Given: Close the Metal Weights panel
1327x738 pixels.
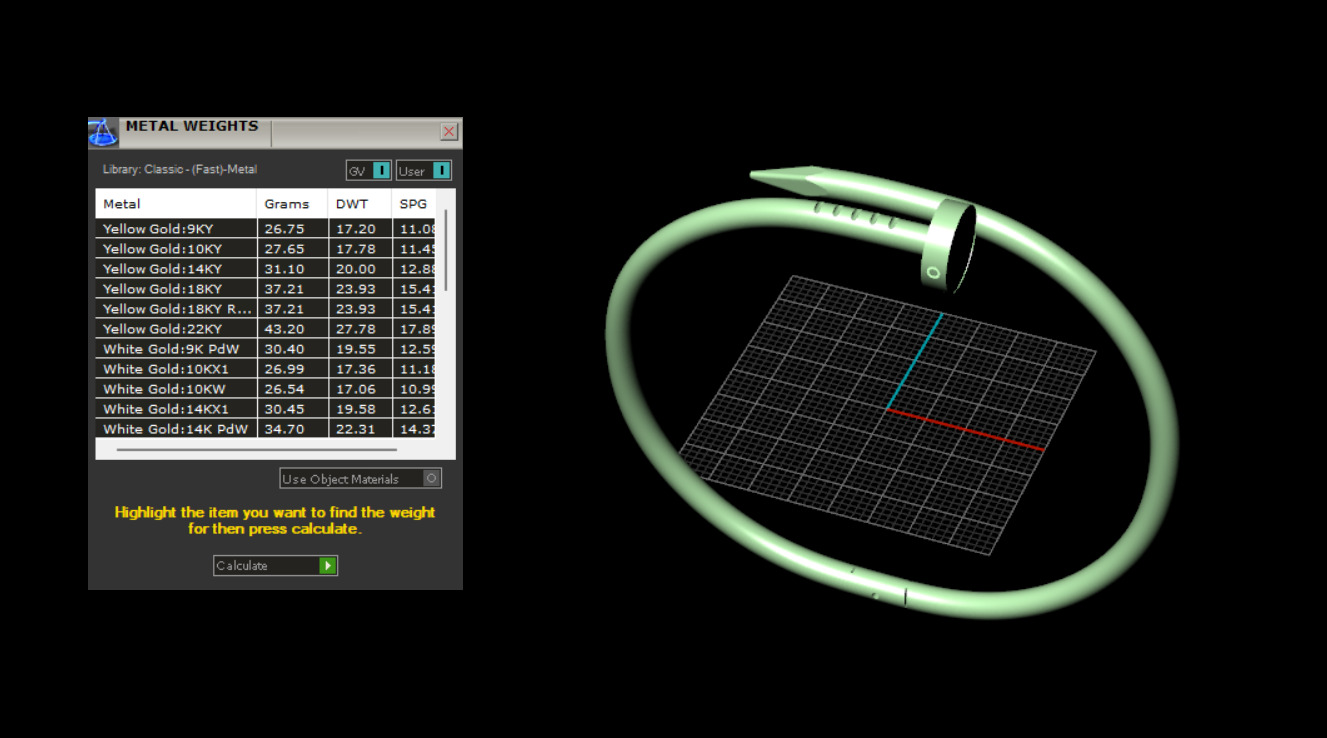Looking at the screenshot, I should pyautogui.click(x=449, y=131).
